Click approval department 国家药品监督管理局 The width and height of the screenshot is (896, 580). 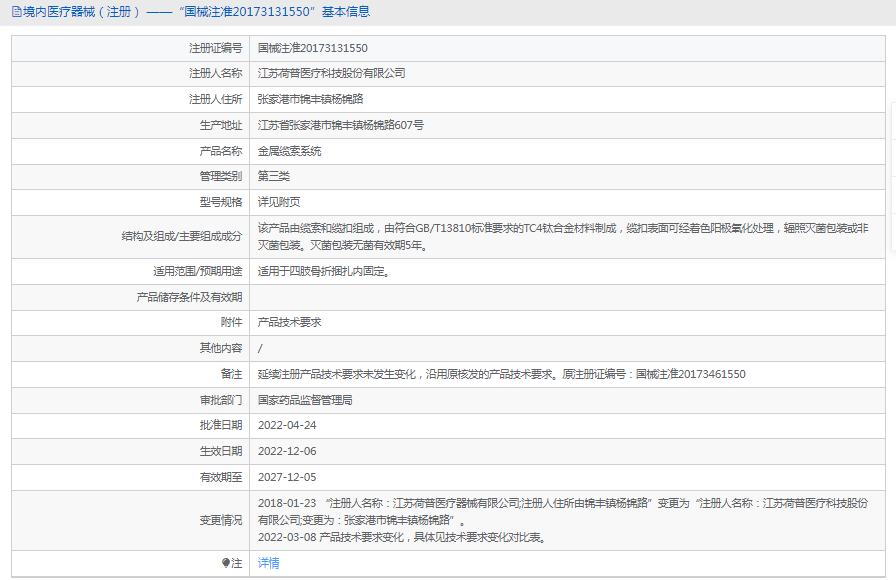point(305,400)
